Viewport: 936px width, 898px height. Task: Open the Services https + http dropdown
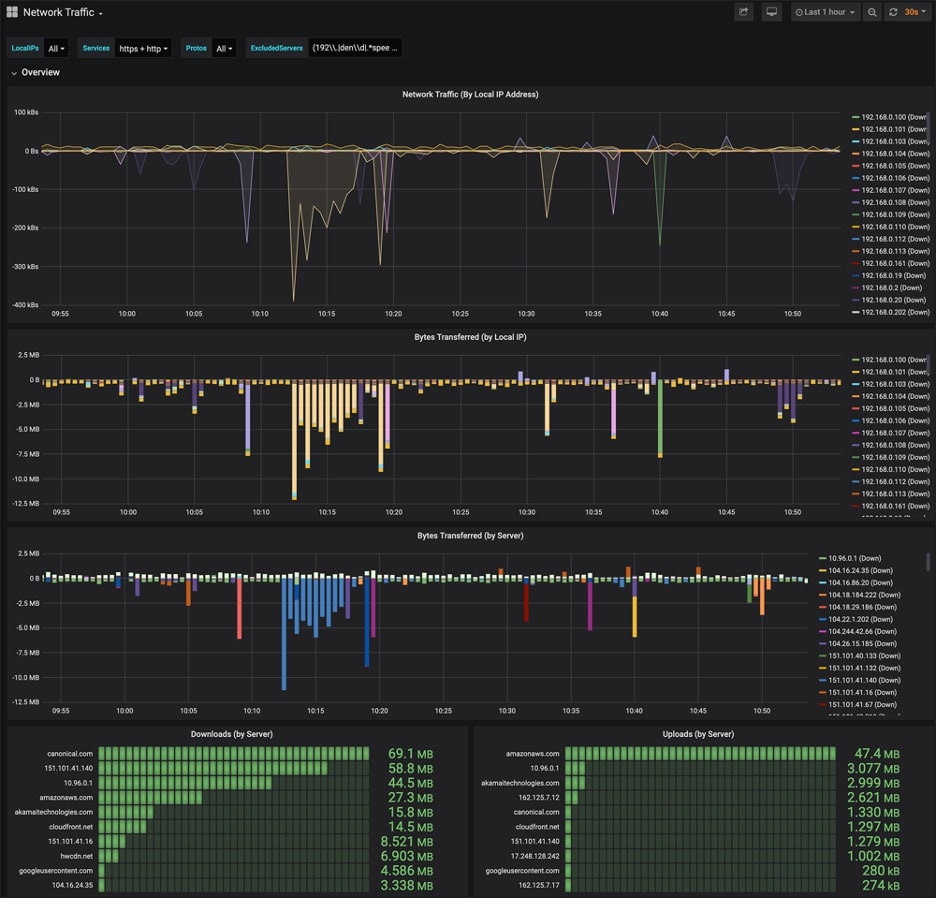(143, 48)
